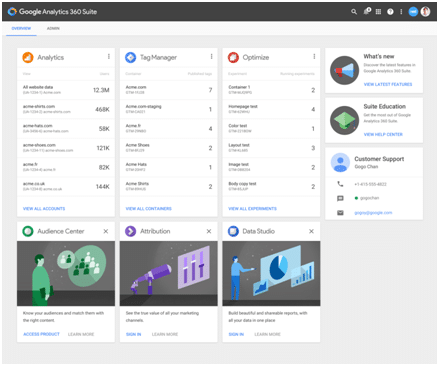439x366 pixels.
Task: Select the acme-hats.com view row
Action: pyautogui.click(x=66, y=128)
